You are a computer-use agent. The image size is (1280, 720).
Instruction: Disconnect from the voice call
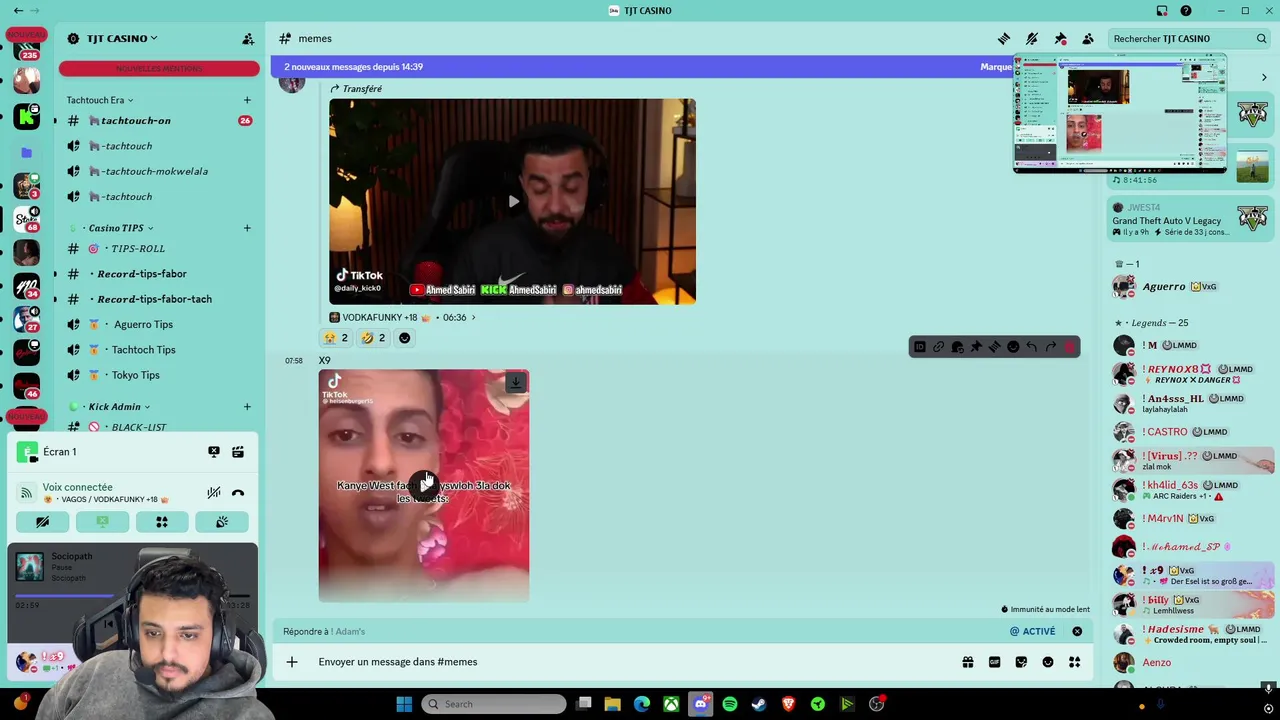(x=238, y=492)
